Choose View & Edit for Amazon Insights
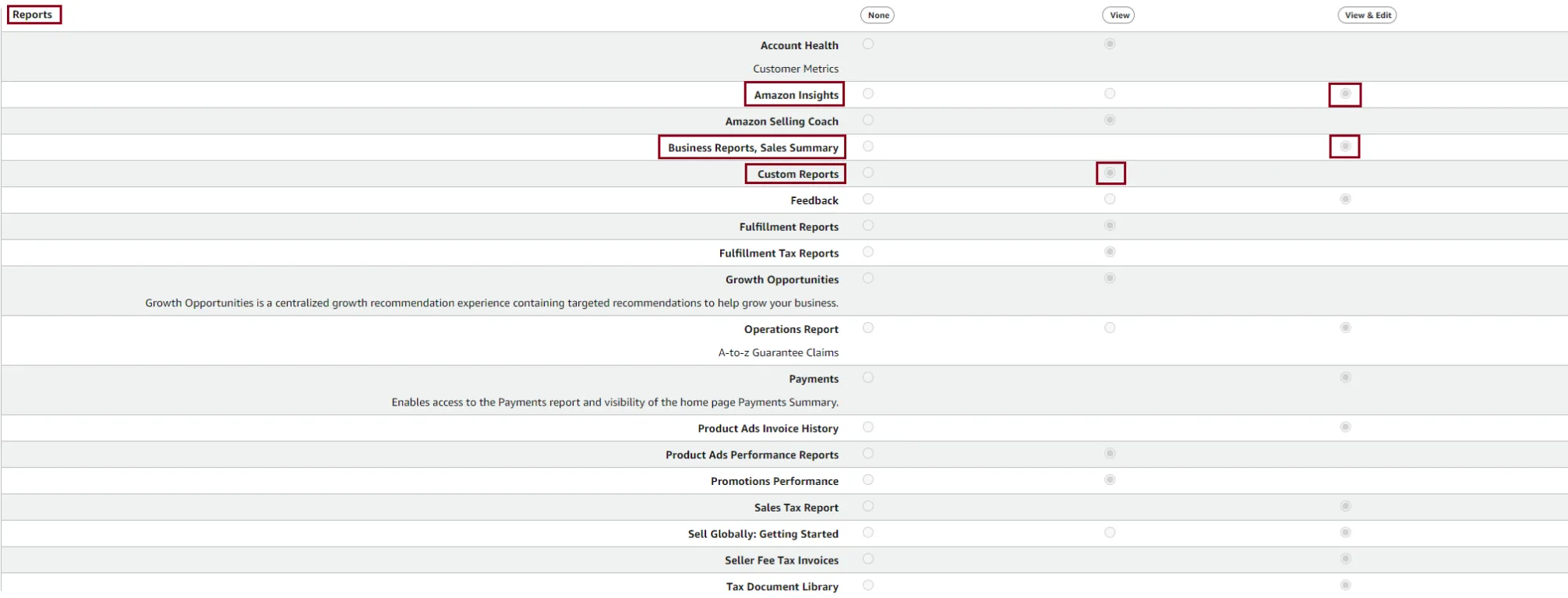The height and width of the screenshot is (598, 1568). point(1345,94)
